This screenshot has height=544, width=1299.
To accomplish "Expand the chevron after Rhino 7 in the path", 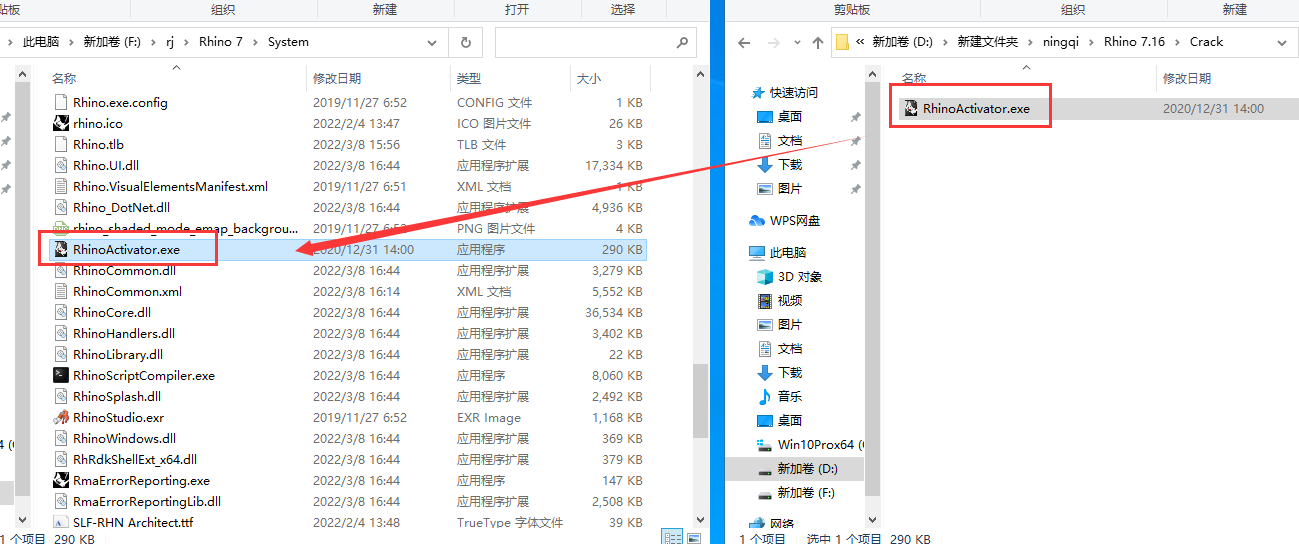I will click(x=257, y=42).
